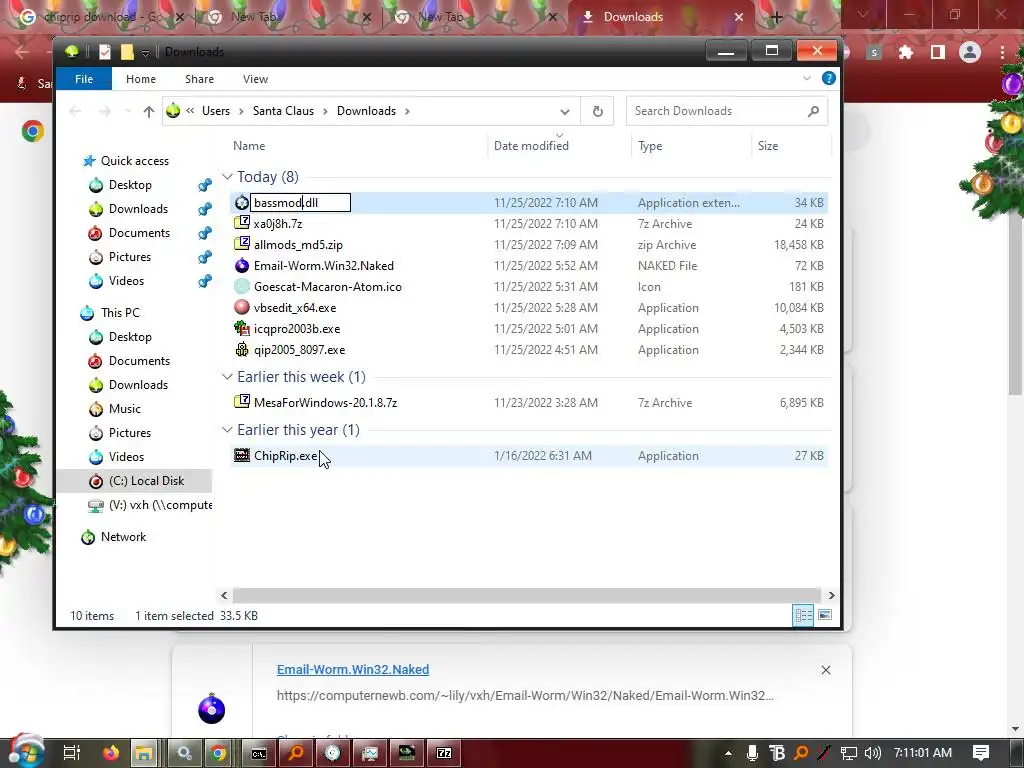The image size is (1024, 768).
Task: Refresh the Downloads folder view
Action: coord(597,111)
